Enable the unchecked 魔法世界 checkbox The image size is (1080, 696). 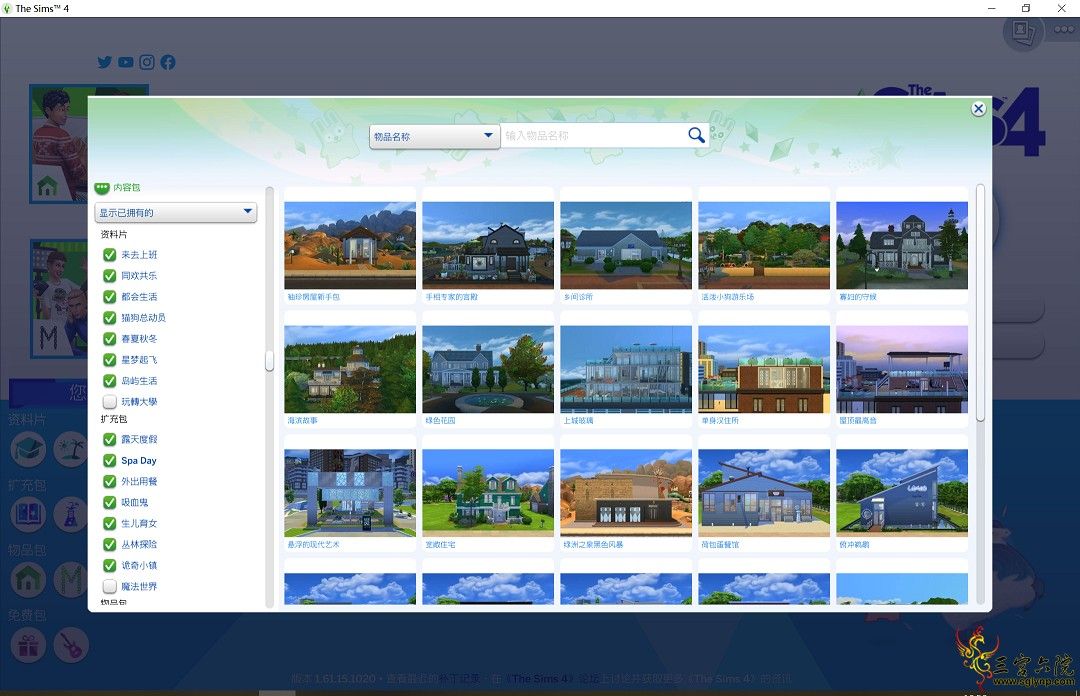pyautogui.click(x=110, y=586)
